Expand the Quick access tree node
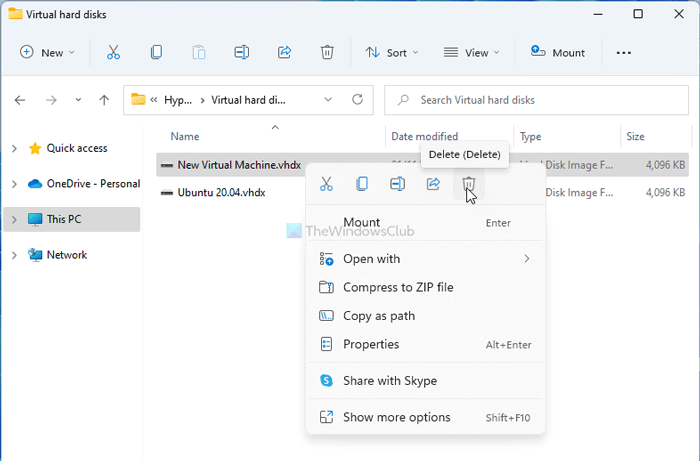The image size is (700, 461). tap(14, 148)
